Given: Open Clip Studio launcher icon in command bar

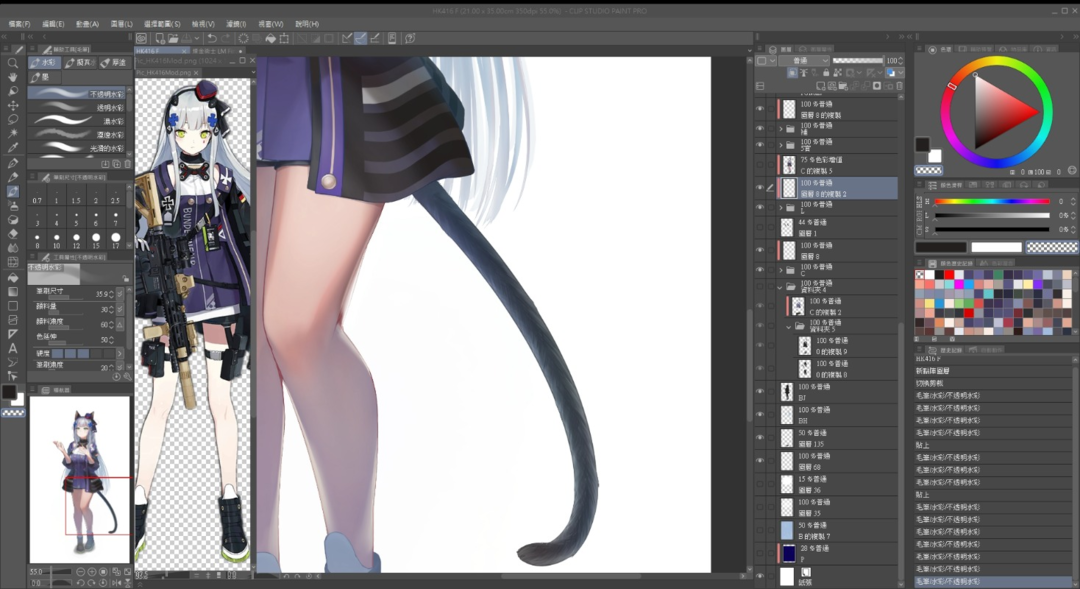Looking at the screenshot, I should click(141, 39).
